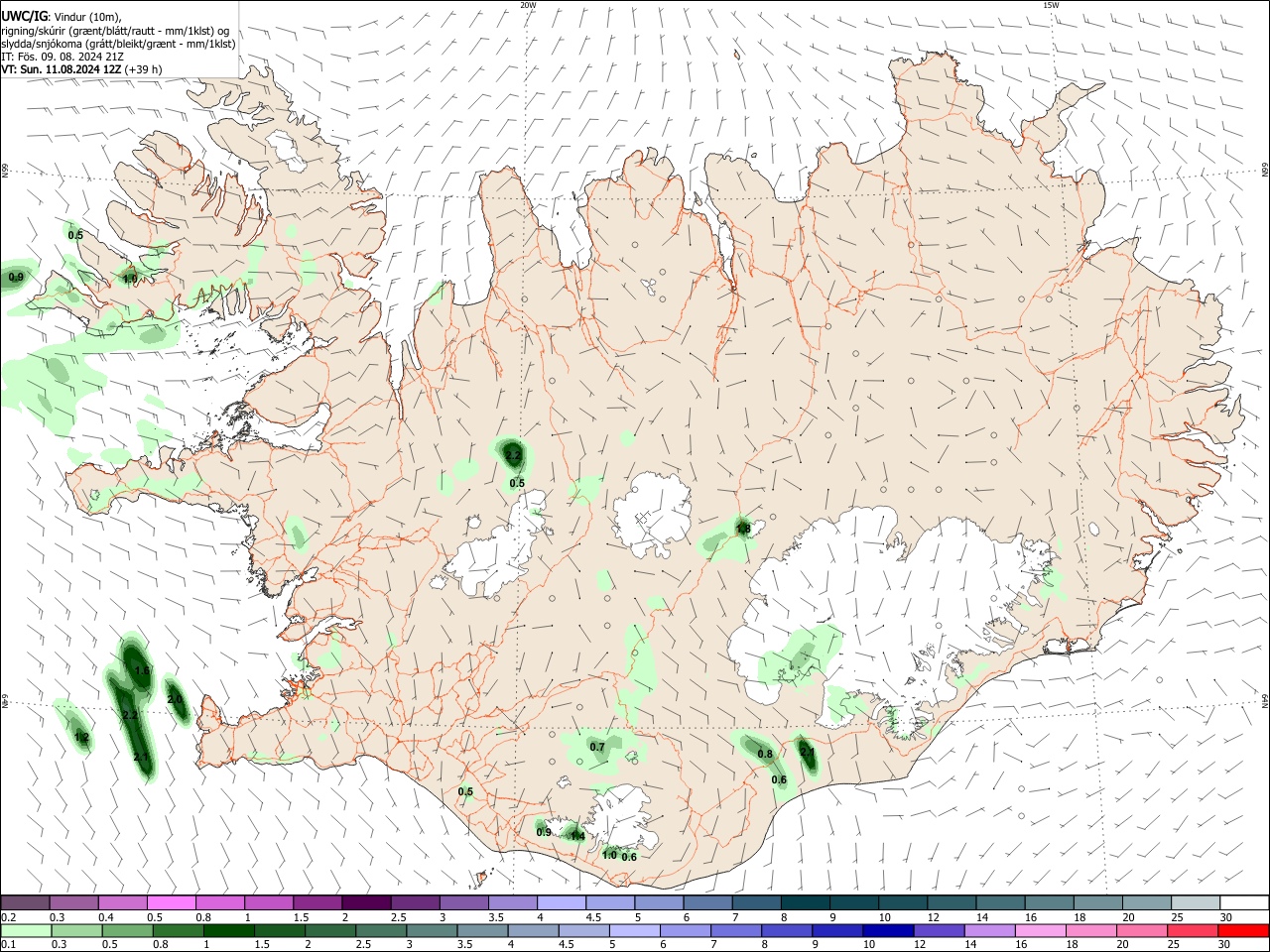Select the light pink 16–18 swatch, lower legend
This screenshot has width=1270, height=952.
coord(1041,931)
